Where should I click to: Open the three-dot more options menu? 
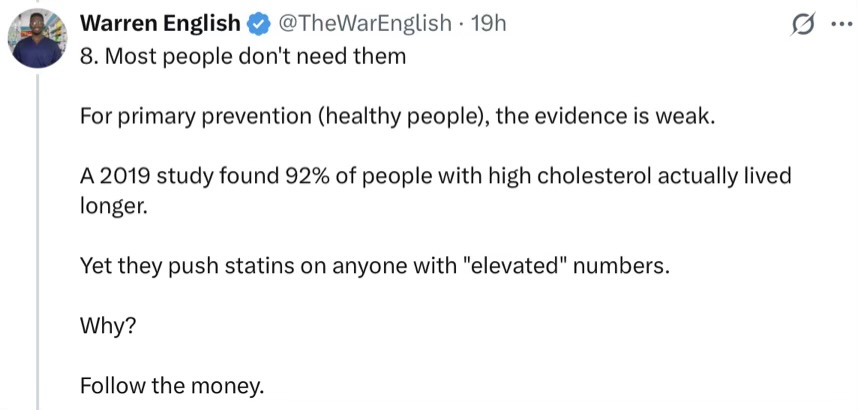click(842, 25)
